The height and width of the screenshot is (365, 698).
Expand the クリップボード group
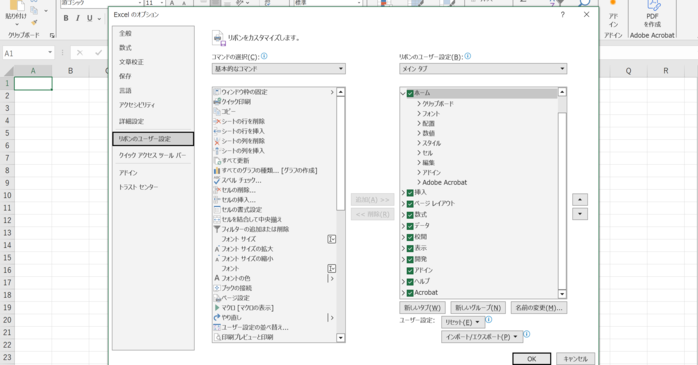pyautogui.click(x=419, y=104)
